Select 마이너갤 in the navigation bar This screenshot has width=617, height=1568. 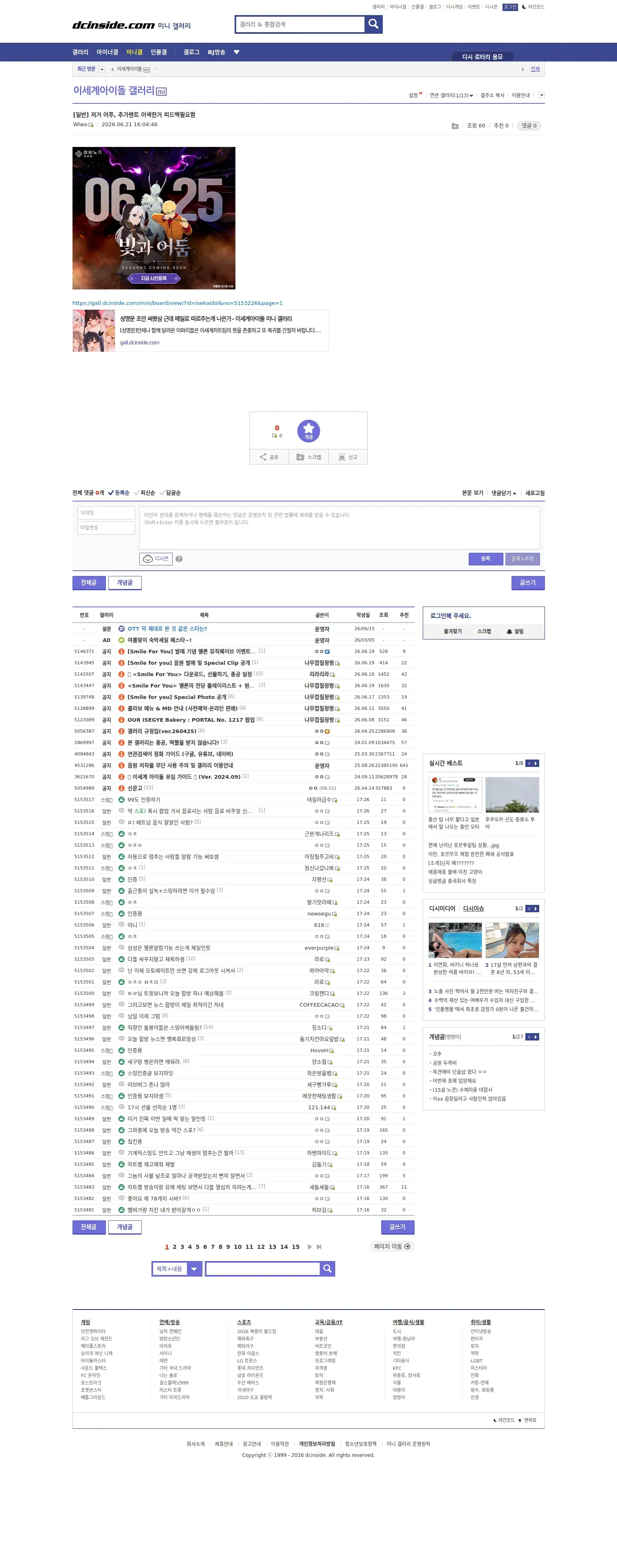(x=107, y=53)
